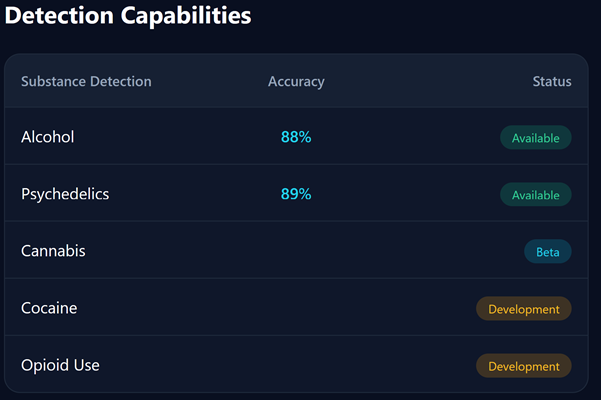Viewport: 601px width, 400px height.
Task: Click the empty accuracy cell for Opioid Use
Action: tap(296, 365)
